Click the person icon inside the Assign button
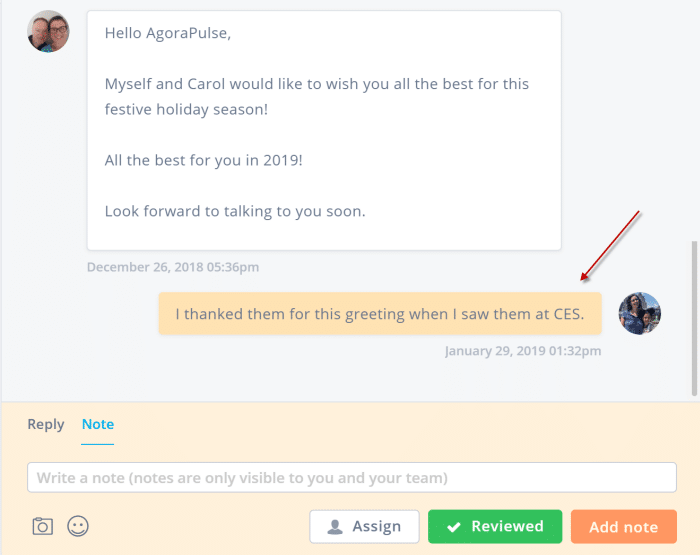The height and width of the screenshot is (555, 700). click(336, 527)
